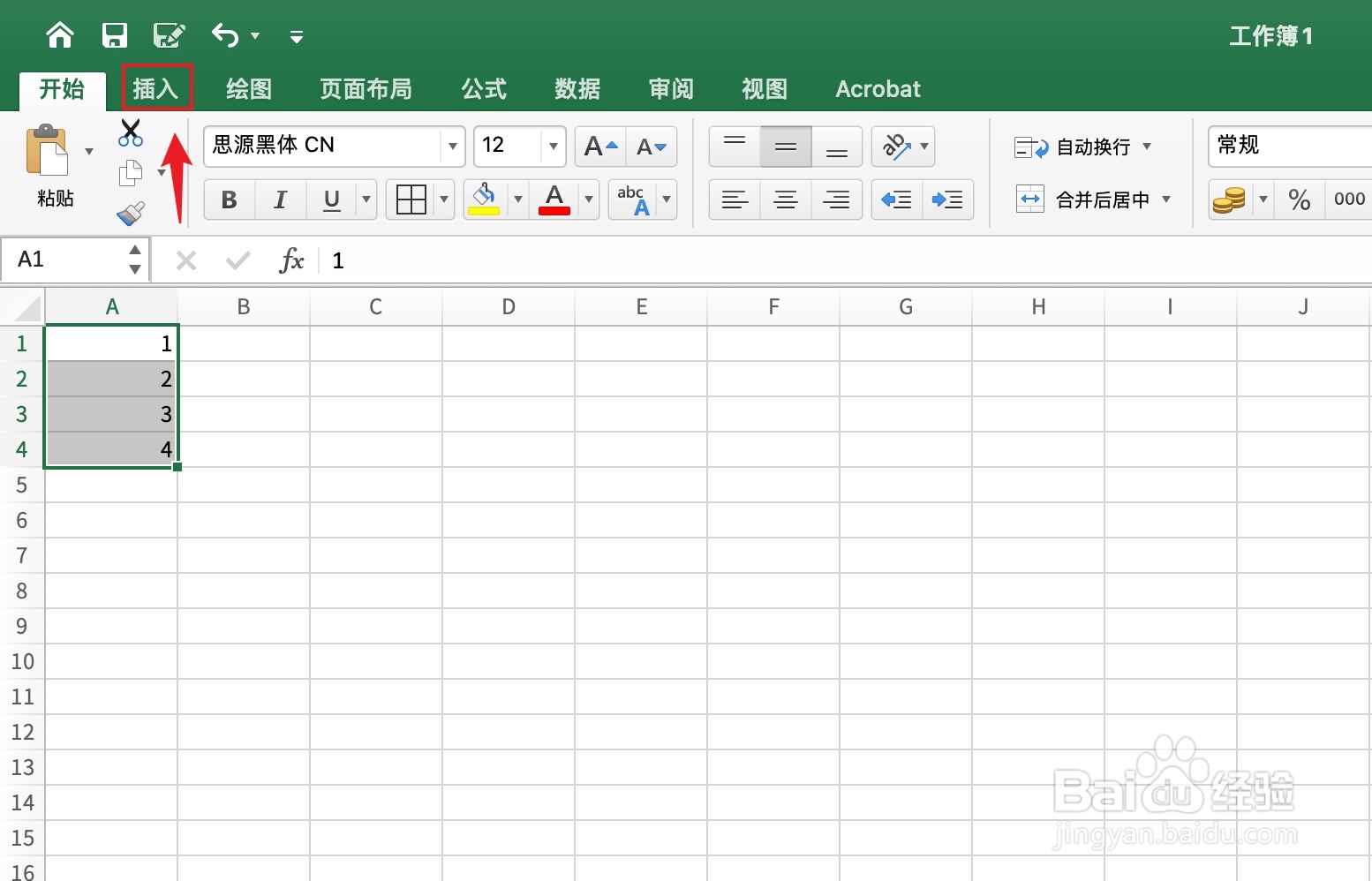Click 合并后居中 merge and center
This screenshot has height=881, width=1372.
1084,200
